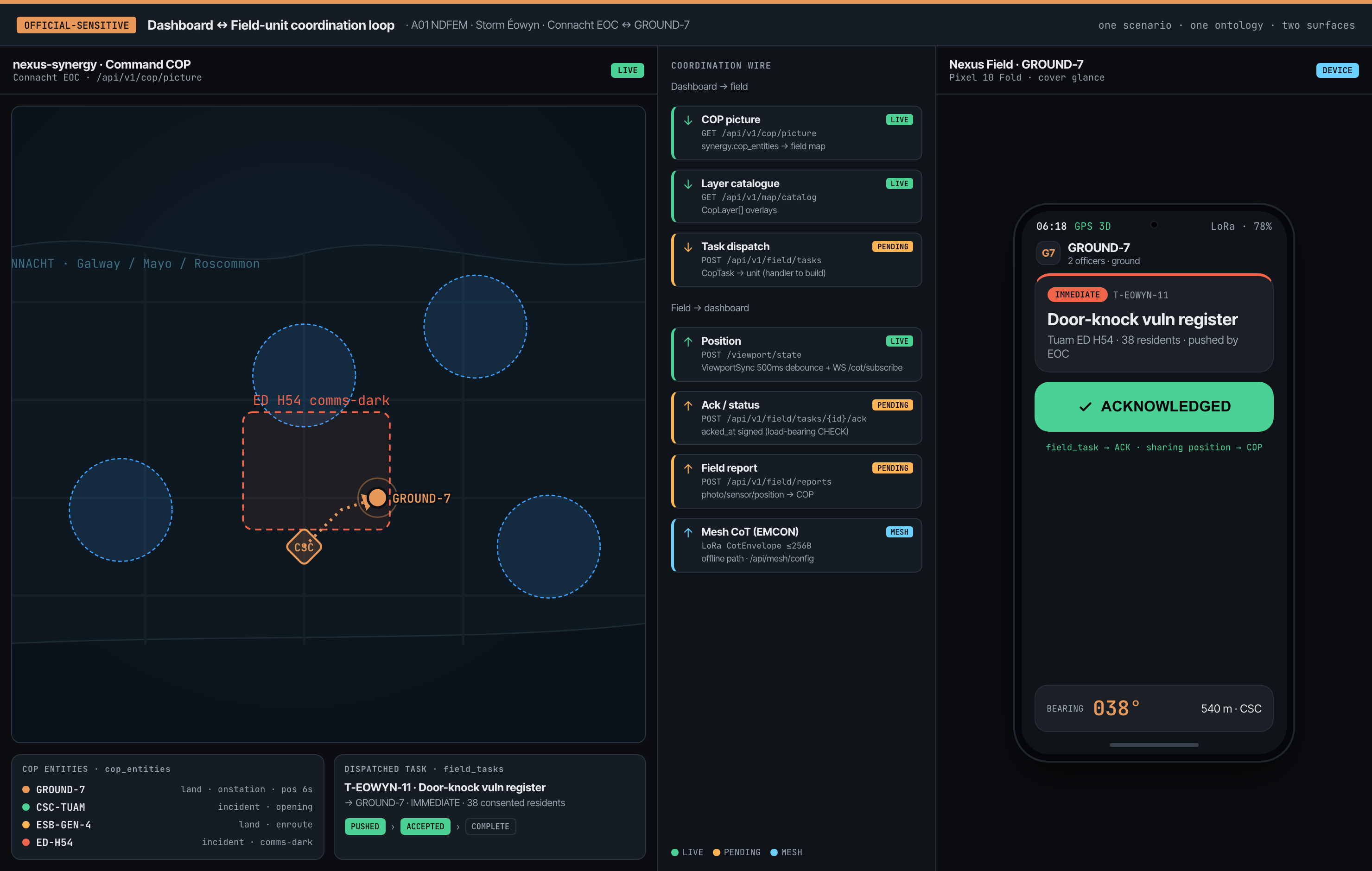Image resolution: width=1372 pixels, height=871 pixels.
Task: Click the LIVE badge on Position card
Action: click(x=899, y=341)
